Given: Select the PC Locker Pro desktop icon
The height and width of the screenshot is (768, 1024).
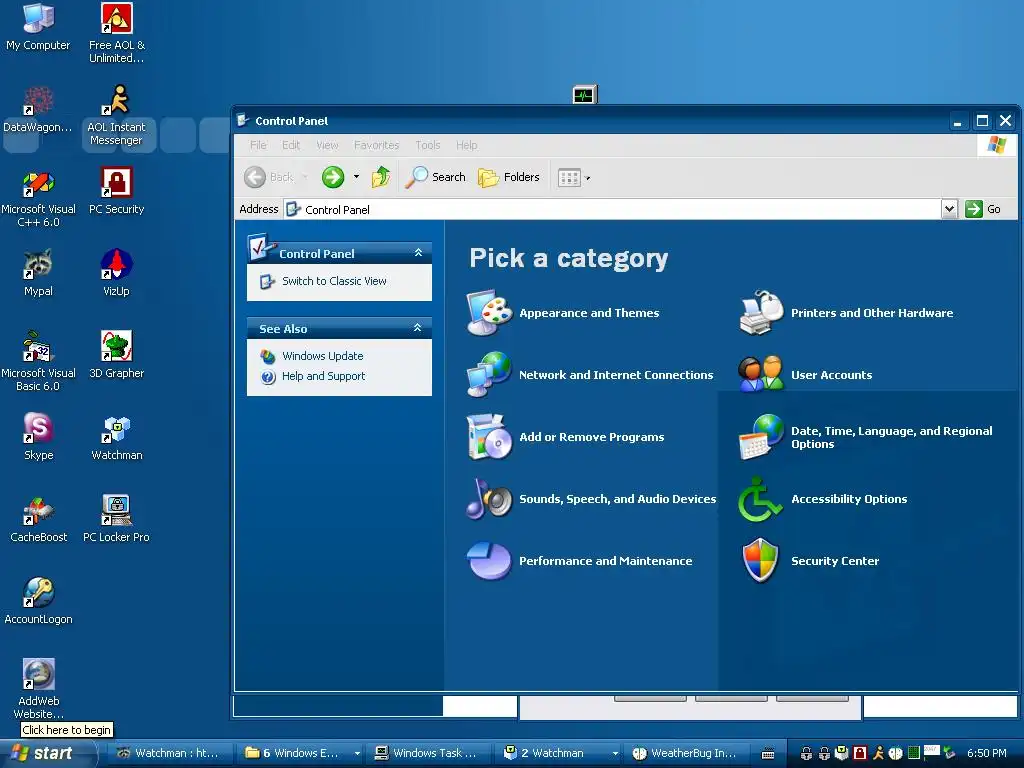Looking at the screenshot, I should click(116, 519).
